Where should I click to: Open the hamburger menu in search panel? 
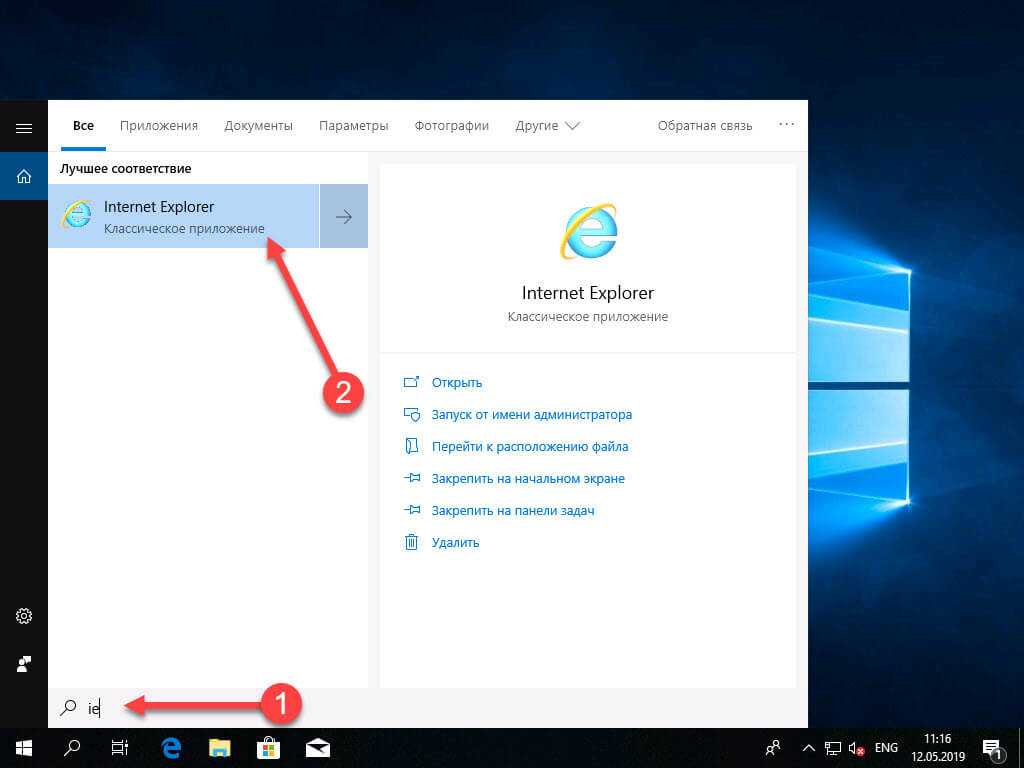click(24, 128)
